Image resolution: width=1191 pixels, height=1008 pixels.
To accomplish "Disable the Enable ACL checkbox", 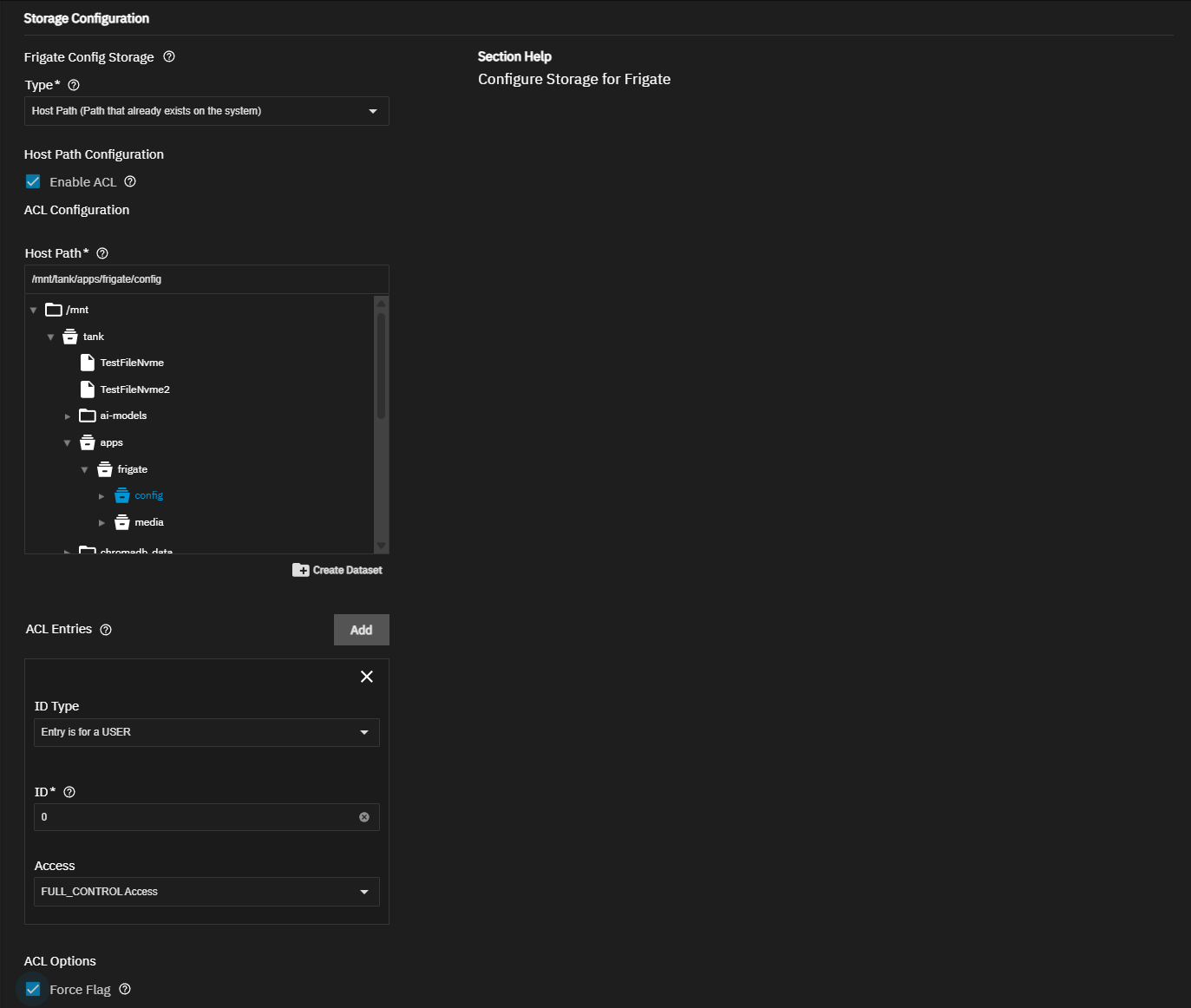I will (33, 182).
